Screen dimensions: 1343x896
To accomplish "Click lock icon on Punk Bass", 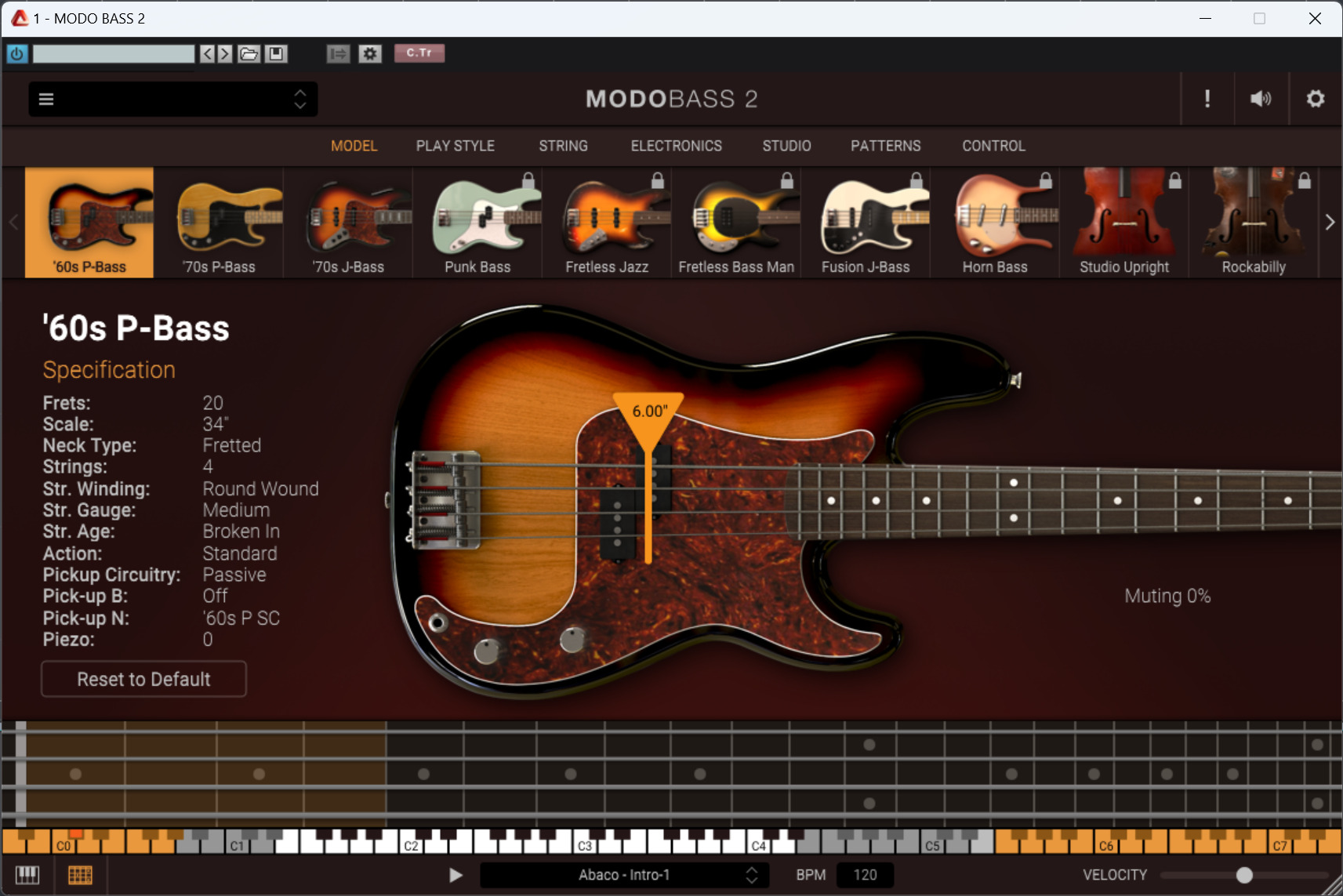I will 528,180.
